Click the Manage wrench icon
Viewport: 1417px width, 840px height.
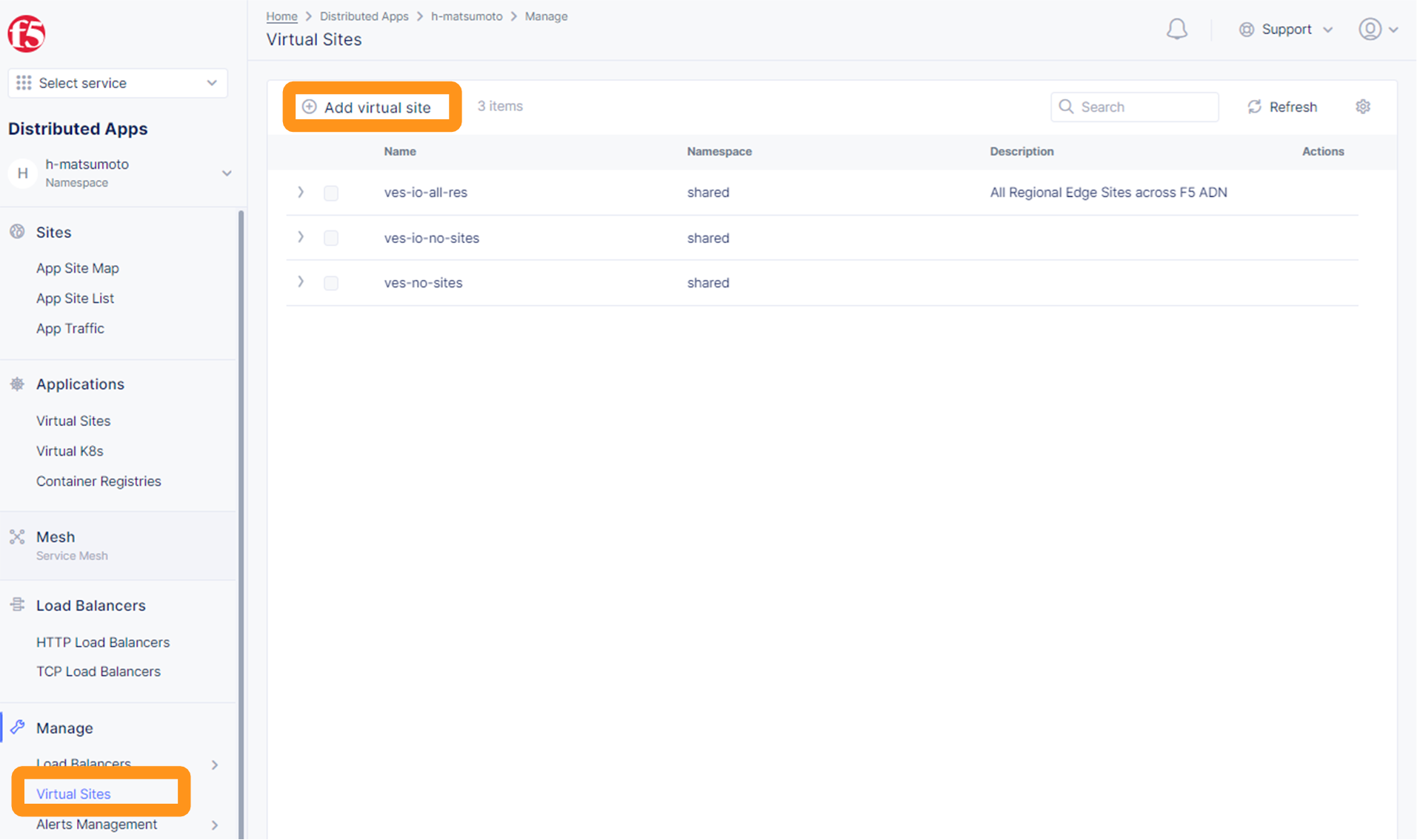[x=17, y=727]
